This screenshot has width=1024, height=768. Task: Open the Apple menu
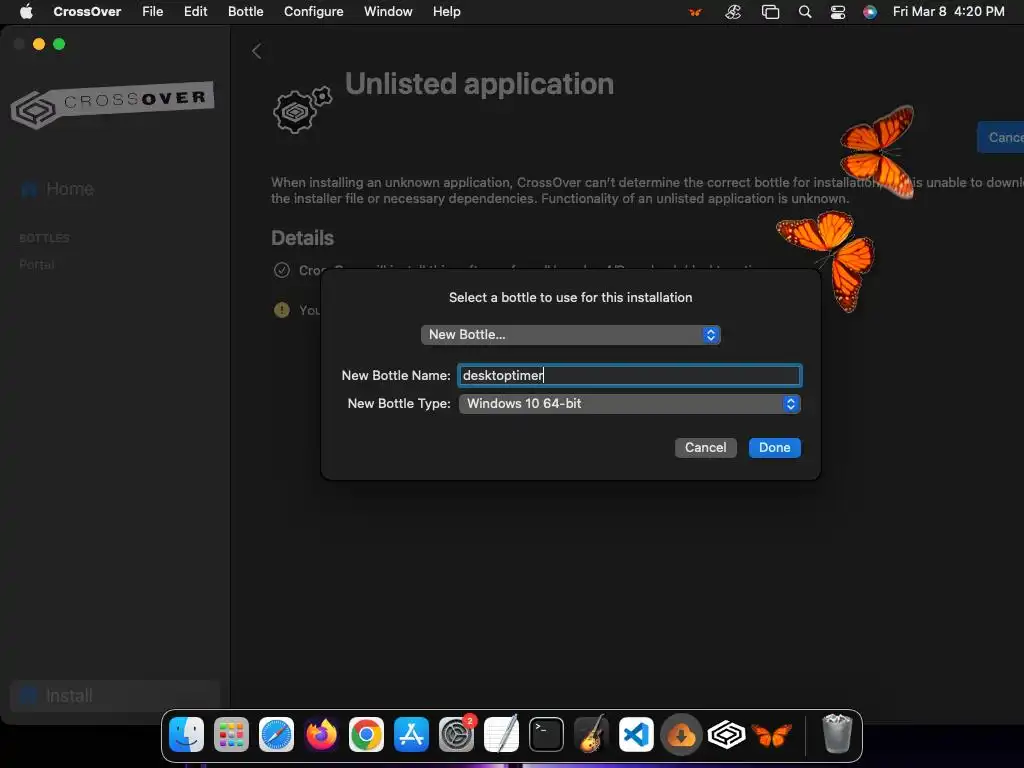pyautogui.click(x=26, y=11)
